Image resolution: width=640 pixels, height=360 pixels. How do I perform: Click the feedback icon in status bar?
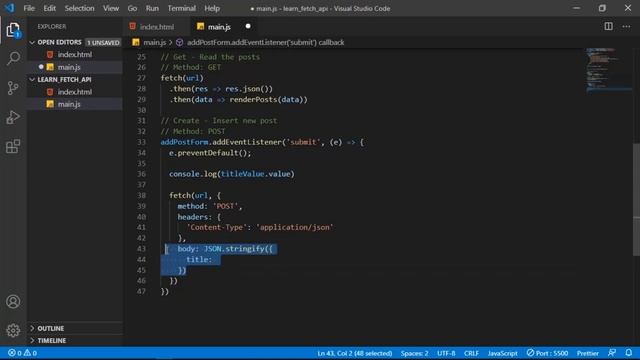pyautogui.click(x=611, y=353)
